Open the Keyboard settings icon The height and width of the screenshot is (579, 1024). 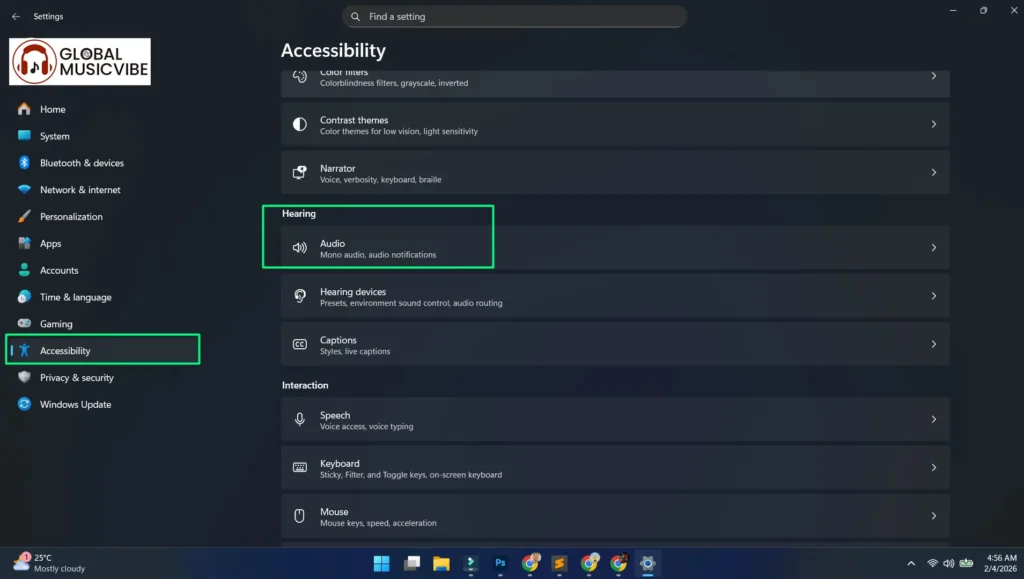click(299, 467)
